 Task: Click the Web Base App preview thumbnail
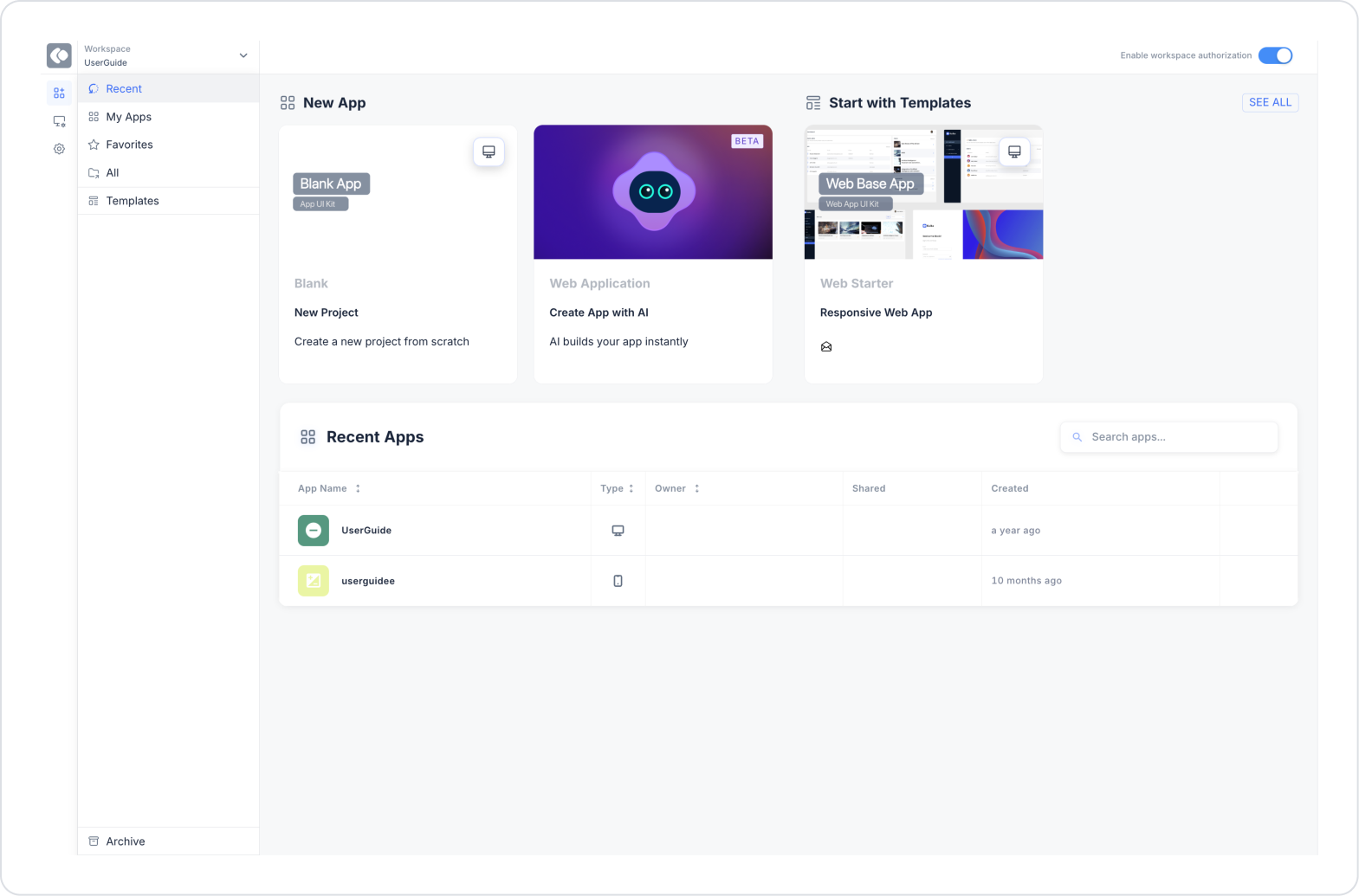click(923, 192)
